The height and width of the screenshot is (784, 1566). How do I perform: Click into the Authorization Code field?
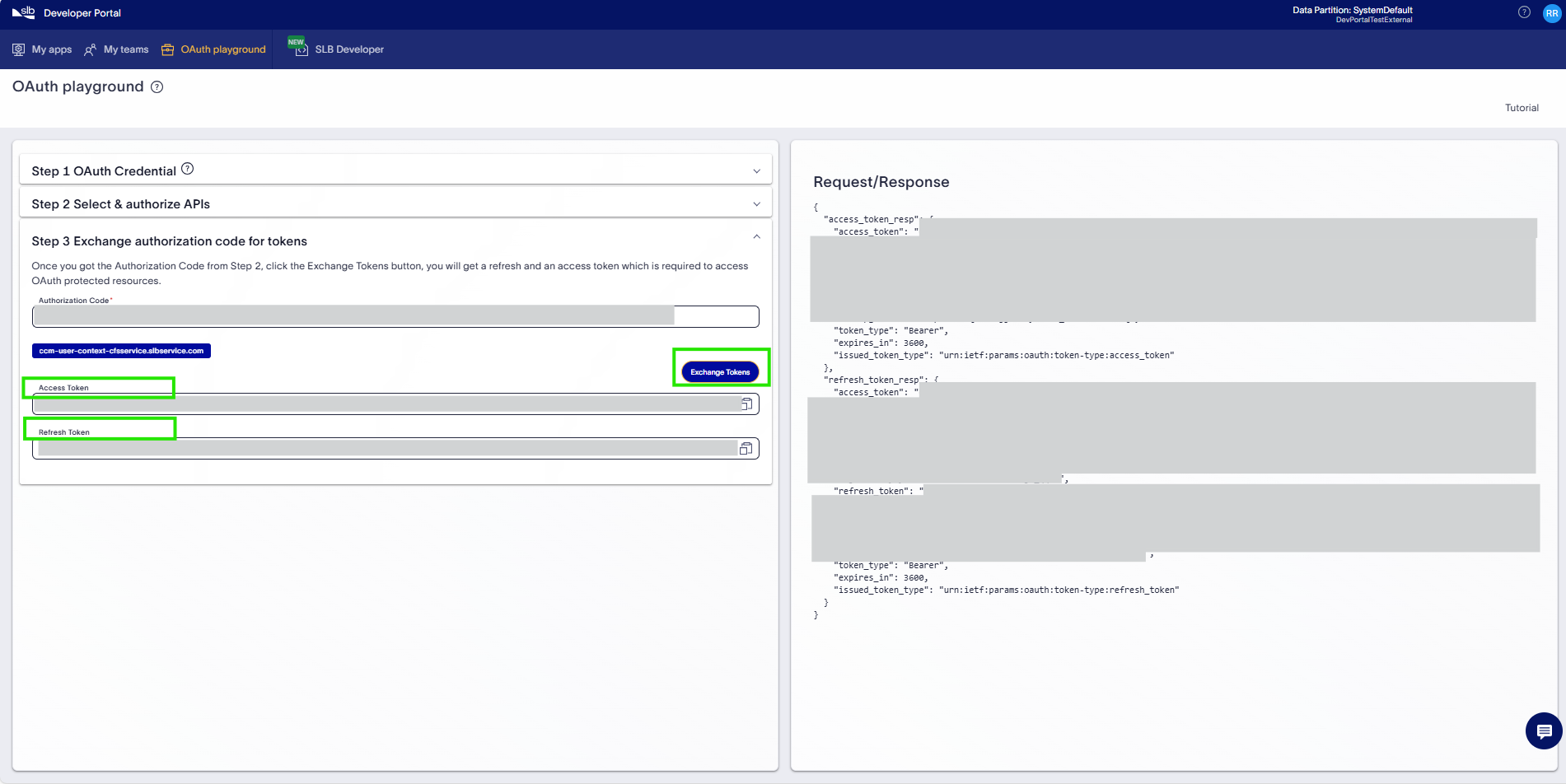(x=395, y=316)
